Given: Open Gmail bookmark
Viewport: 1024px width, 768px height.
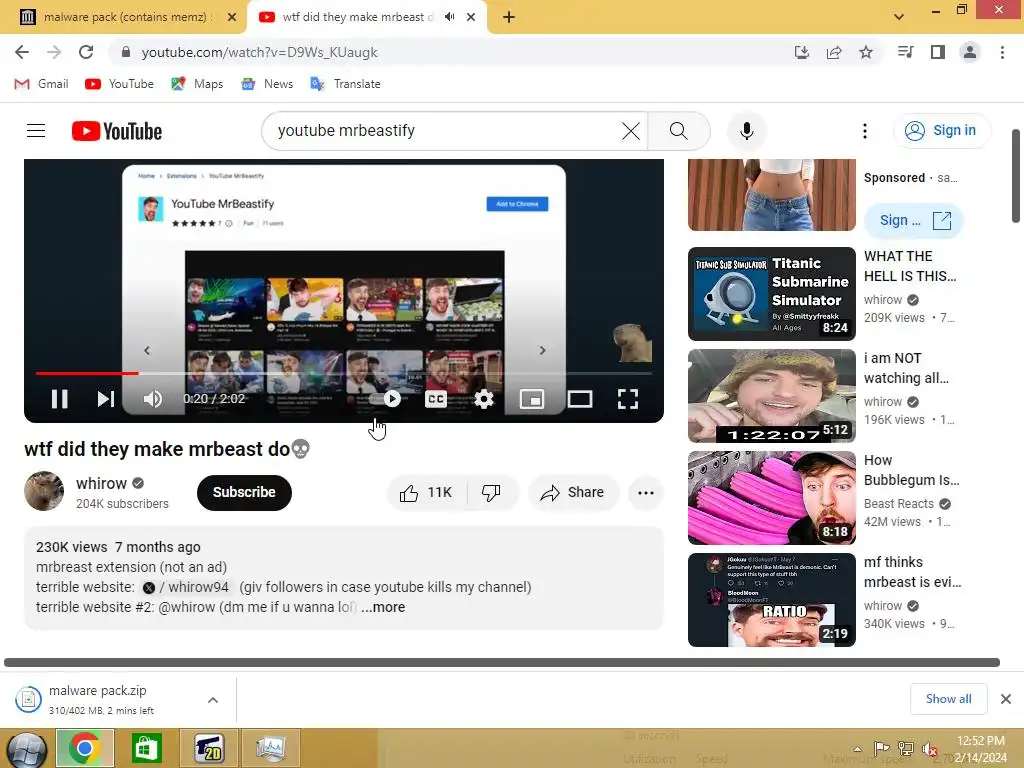Looking at the screenshot, I should [x=41, y=84].
